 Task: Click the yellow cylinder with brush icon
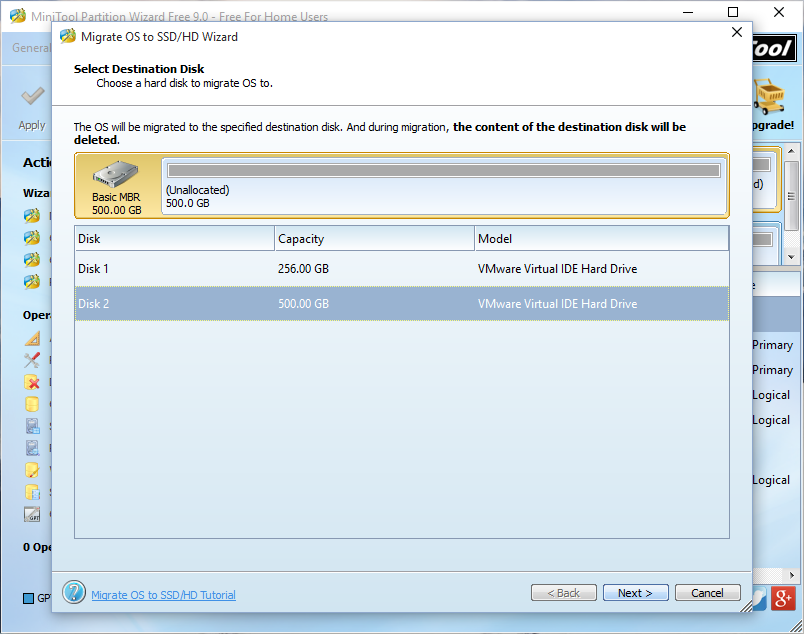click(x=32, y=470)
